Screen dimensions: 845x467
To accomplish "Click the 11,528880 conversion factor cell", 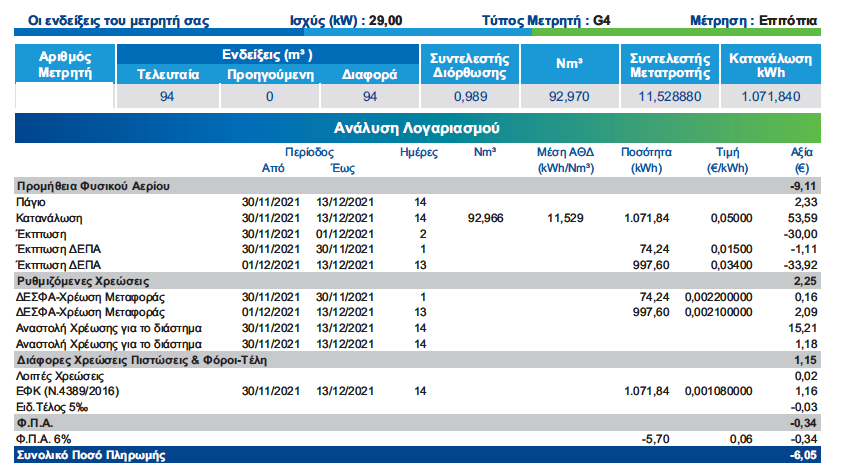I will (669, 97).
